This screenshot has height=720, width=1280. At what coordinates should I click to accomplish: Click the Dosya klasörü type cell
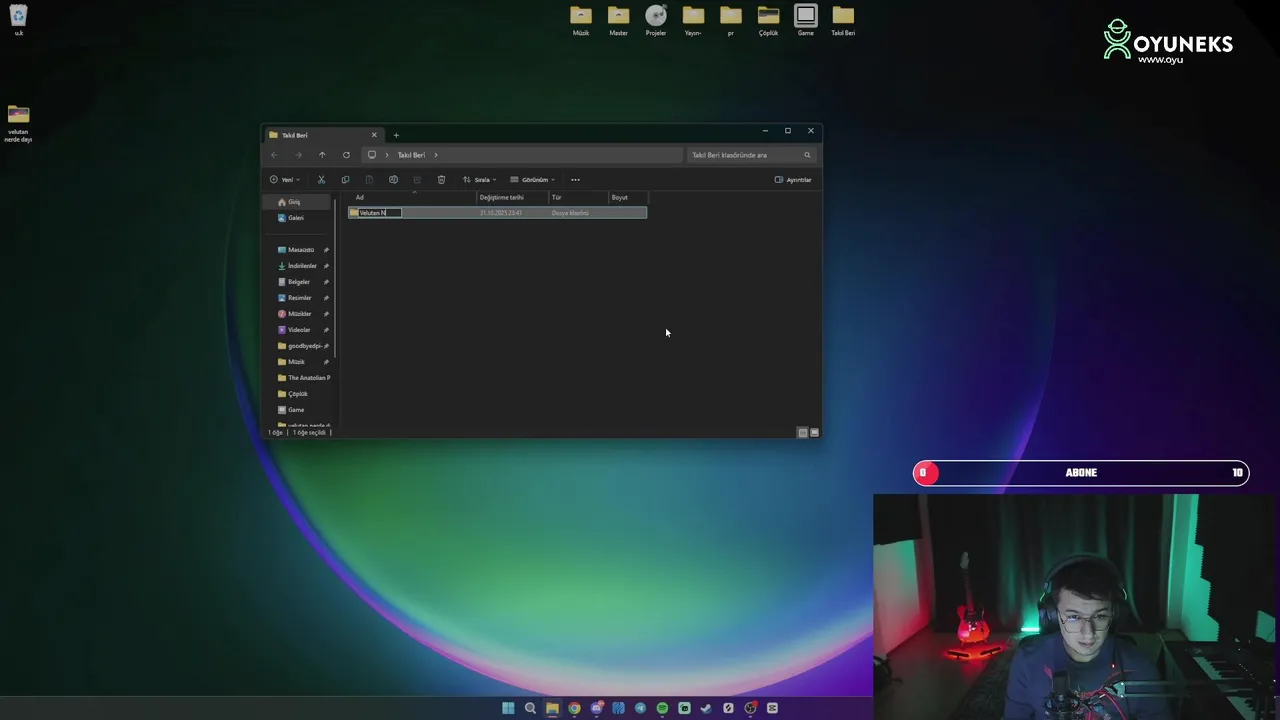[570, 213]
